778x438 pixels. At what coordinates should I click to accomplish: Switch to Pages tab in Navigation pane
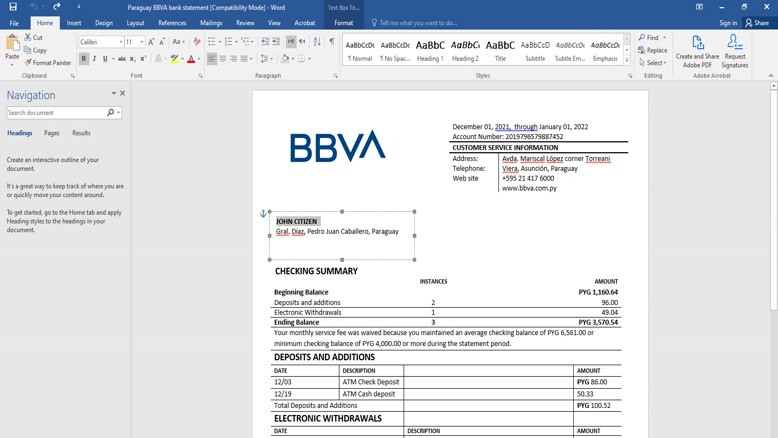tap(51, 133)
